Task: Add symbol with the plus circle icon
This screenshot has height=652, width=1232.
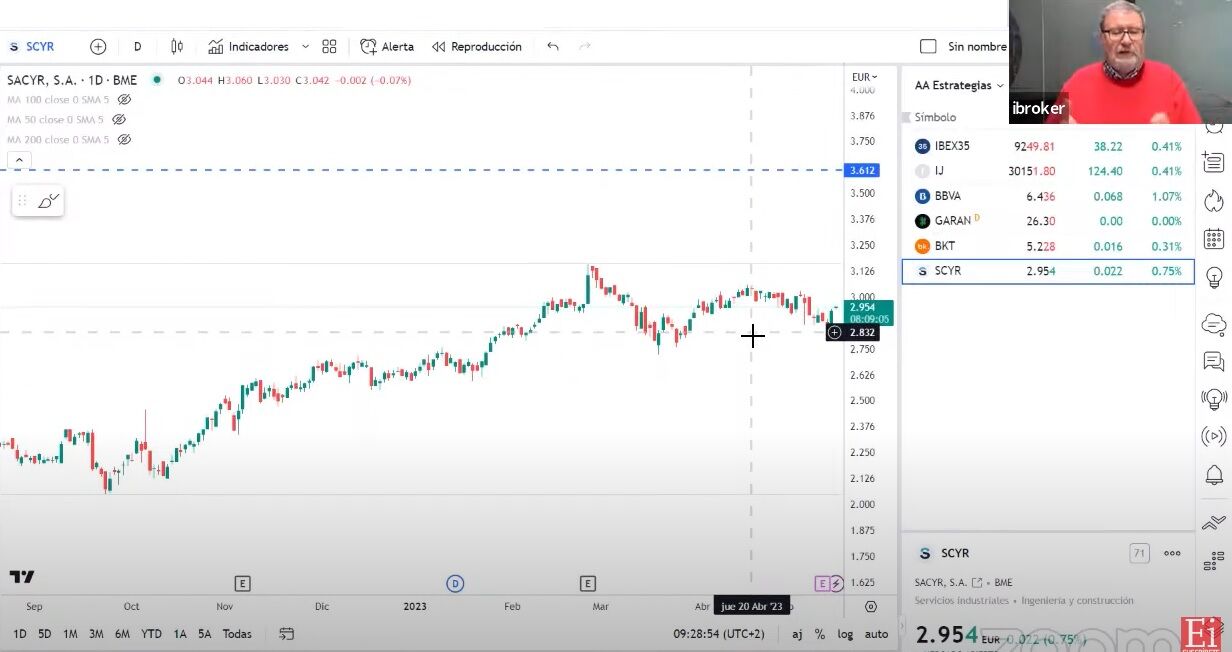Action: click(x=98, y=47)
